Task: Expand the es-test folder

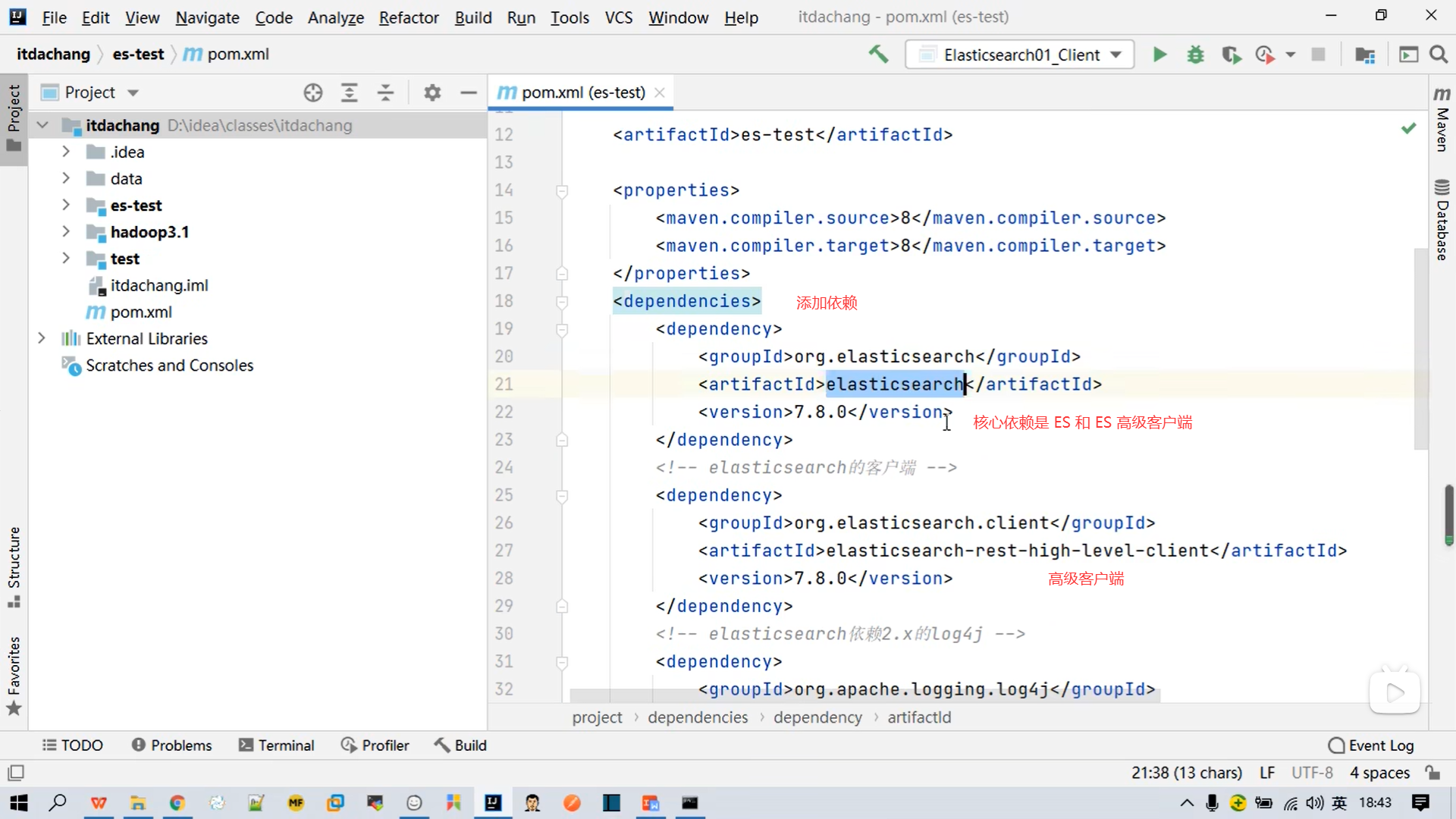Action: pos(66,206)
